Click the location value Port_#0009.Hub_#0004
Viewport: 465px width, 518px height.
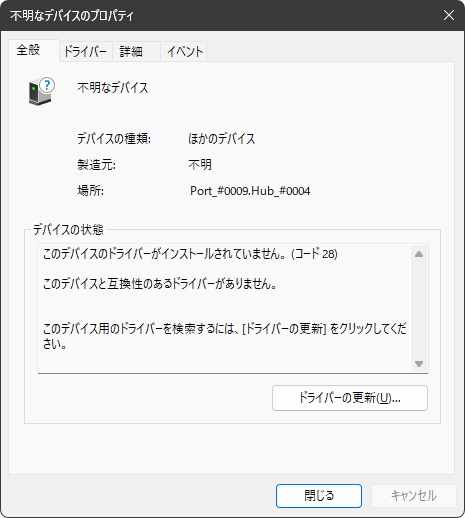(x=250, y=191)
